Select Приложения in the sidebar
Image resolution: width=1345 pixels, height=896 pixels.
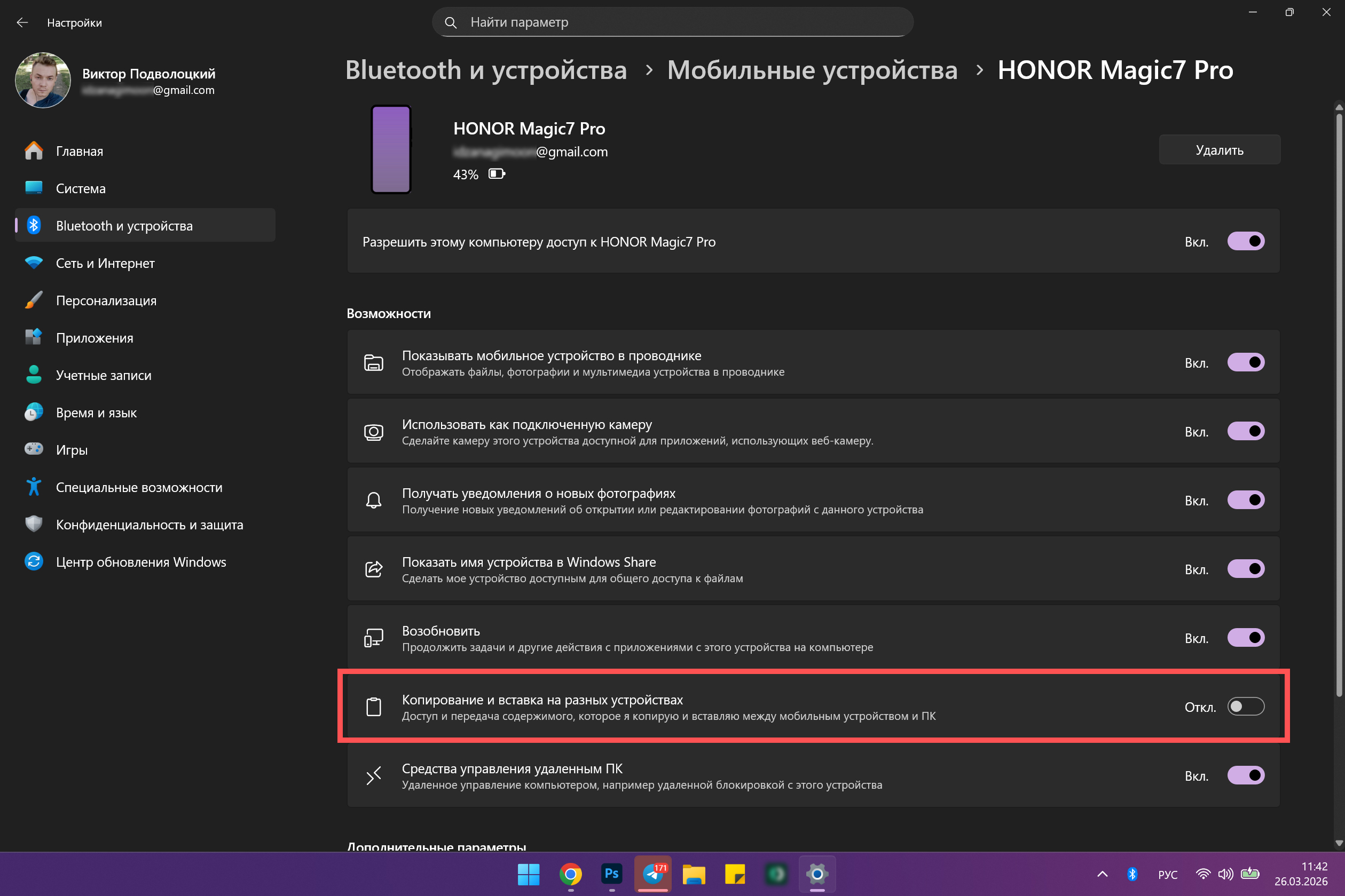[95, 338]
